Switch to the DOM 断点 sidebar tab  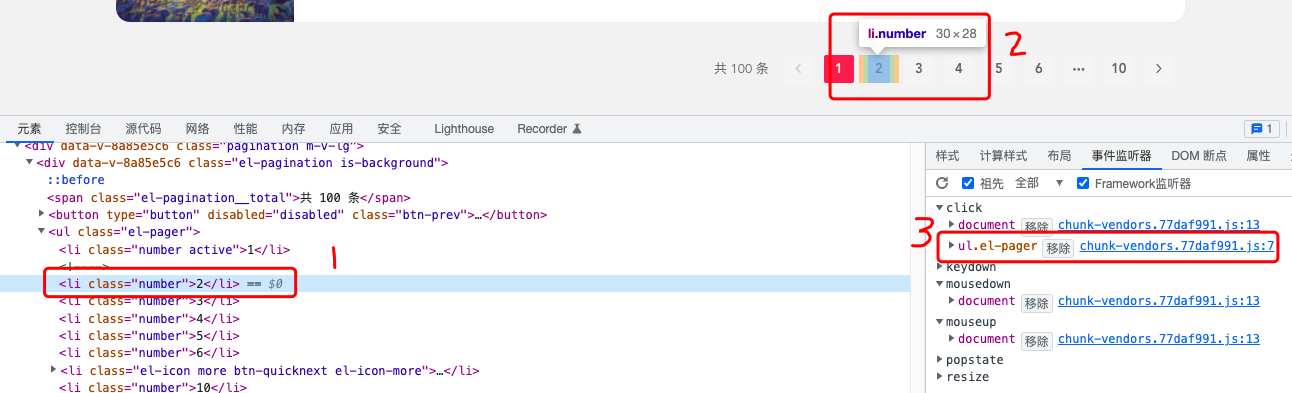pos(1199,156)
